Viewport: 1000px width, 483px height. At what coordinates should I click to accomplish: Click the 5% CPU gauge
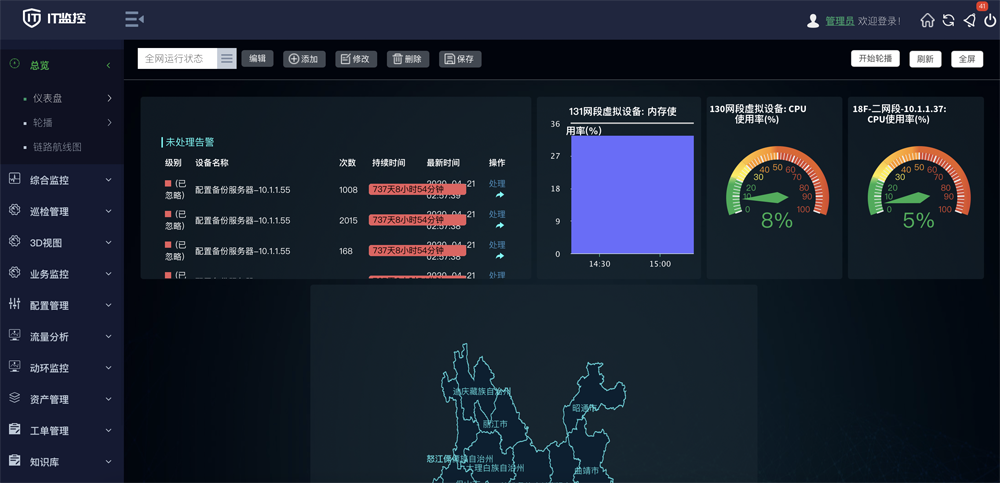[x=918, y=188]
